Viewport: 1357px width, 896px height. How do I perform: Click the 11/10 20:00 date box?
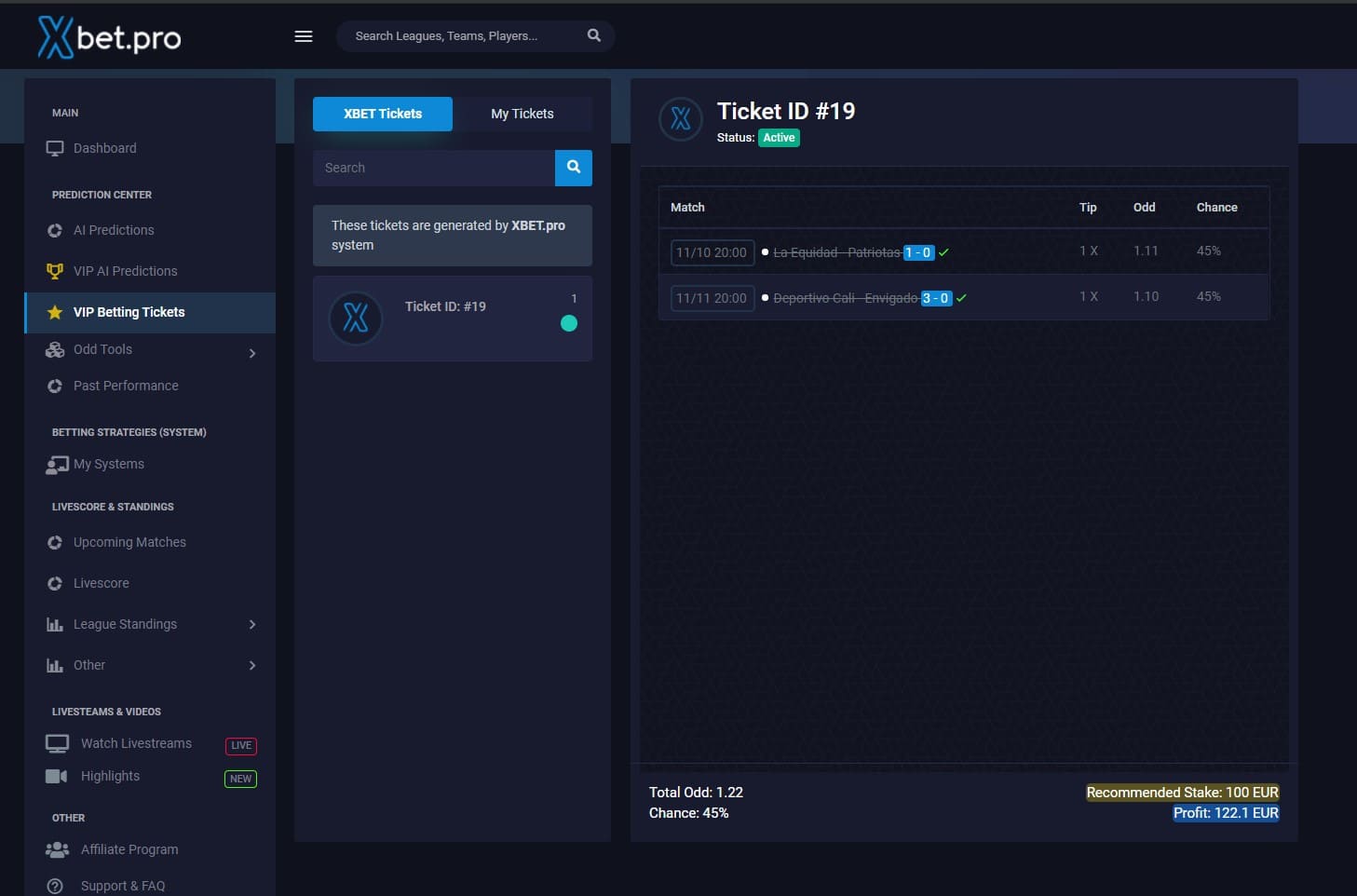point(712,252)
